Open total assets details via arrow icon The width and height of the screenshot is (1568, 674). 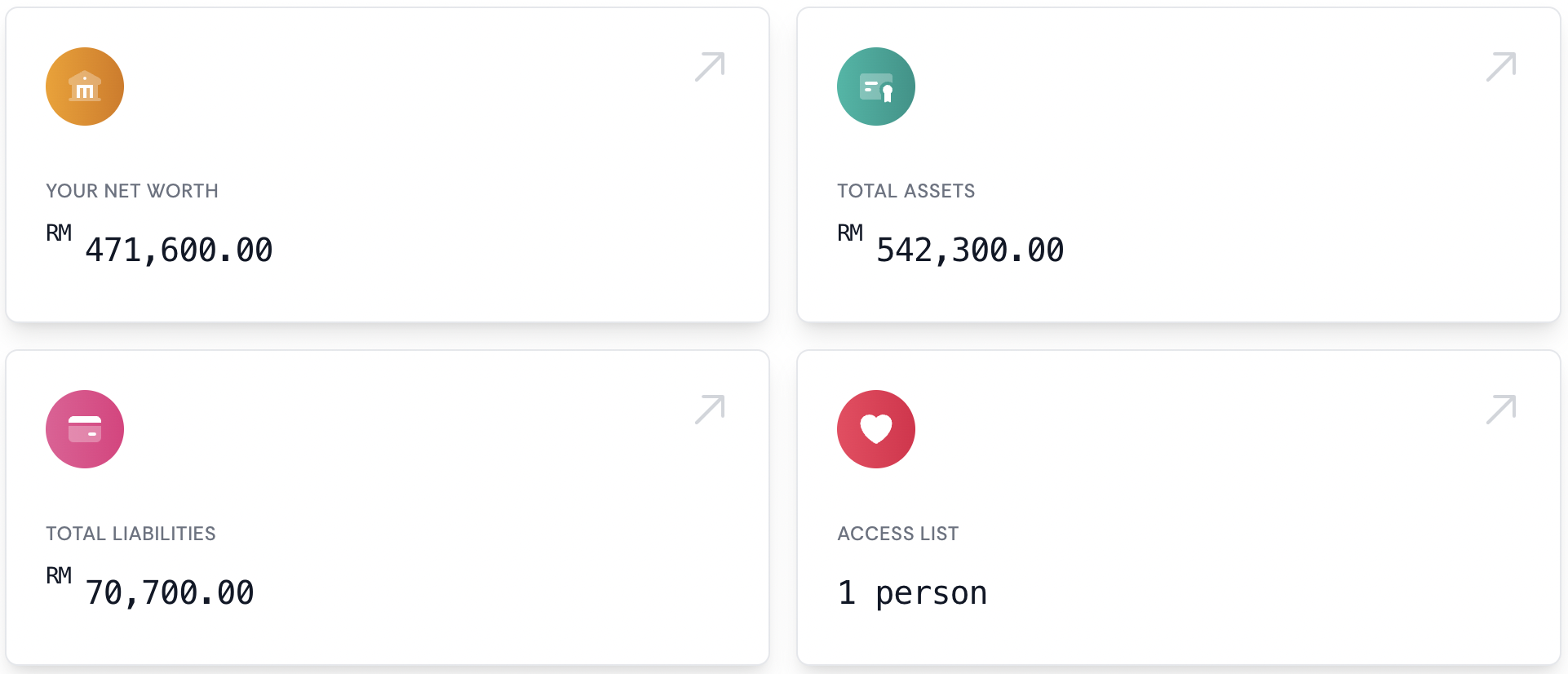point(1501,67)
